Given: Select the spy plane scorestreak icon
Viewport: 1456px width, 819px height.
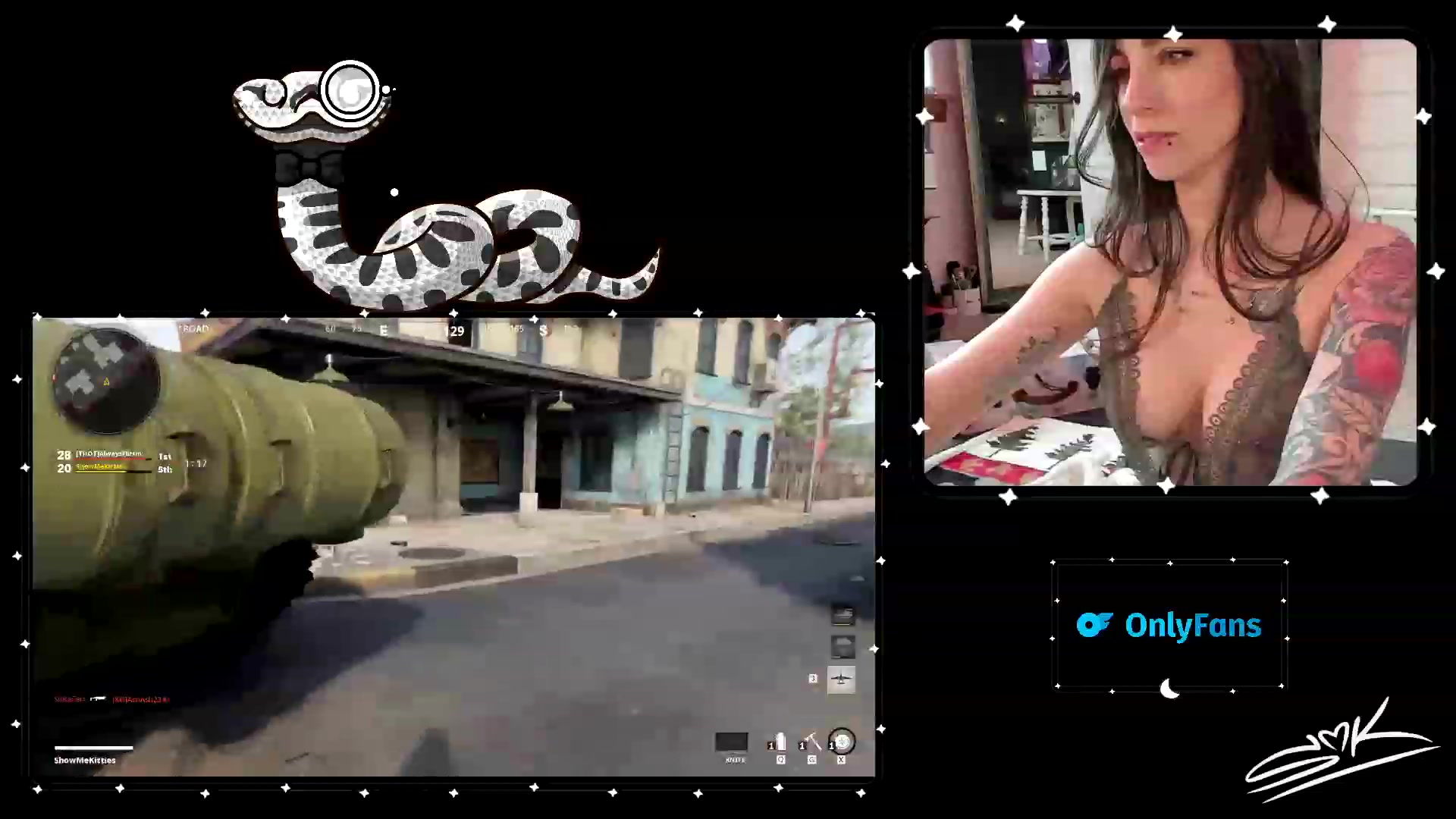Looking at the screenshot, I should [841, 679].
